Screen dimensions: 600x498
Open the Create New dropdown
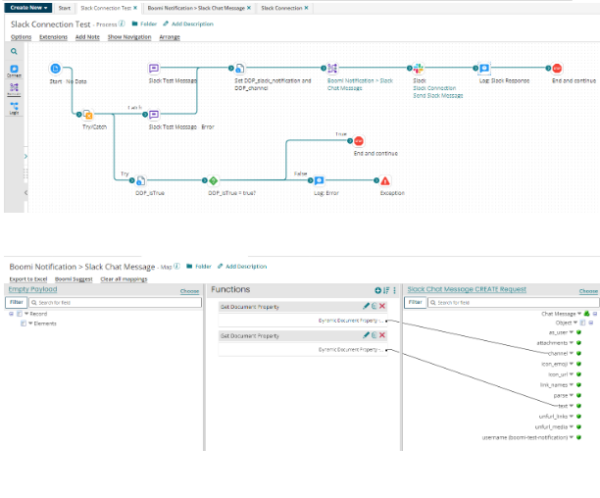29,8
